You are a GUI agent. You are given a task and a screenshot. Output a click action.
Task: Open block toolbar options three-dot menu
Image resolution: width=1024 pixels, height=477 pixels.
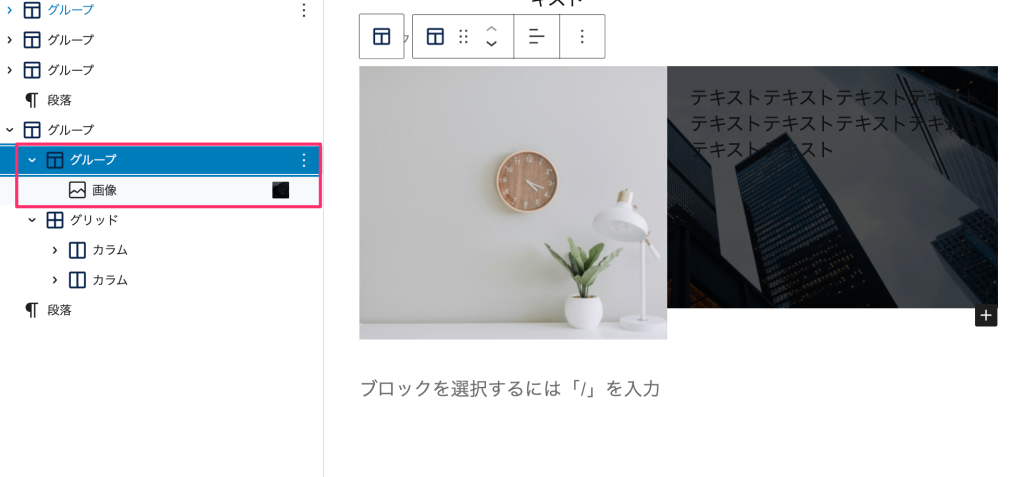(582, 37)
